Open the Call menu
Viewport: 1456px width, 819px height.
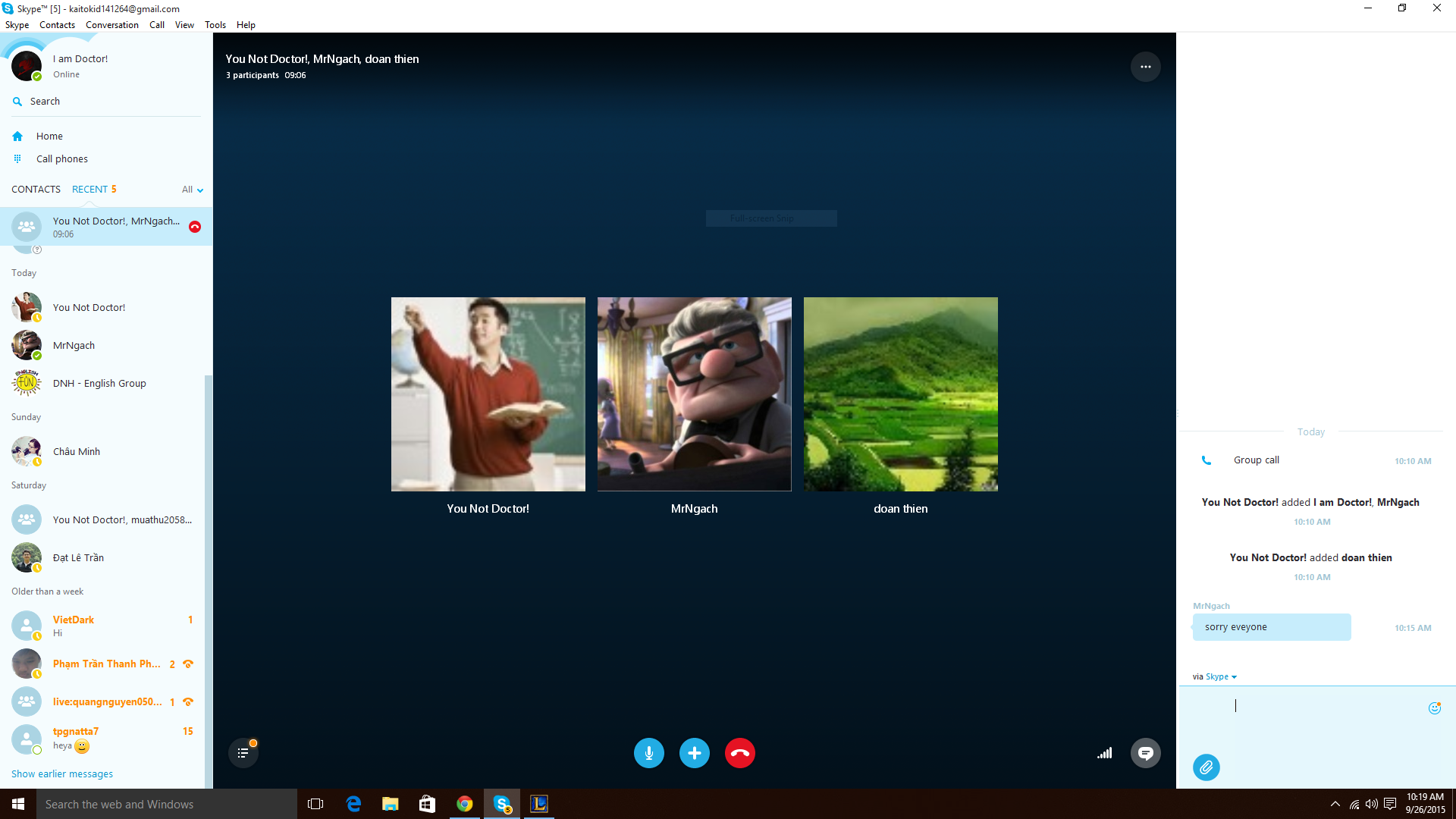click(x=157, y=25)
